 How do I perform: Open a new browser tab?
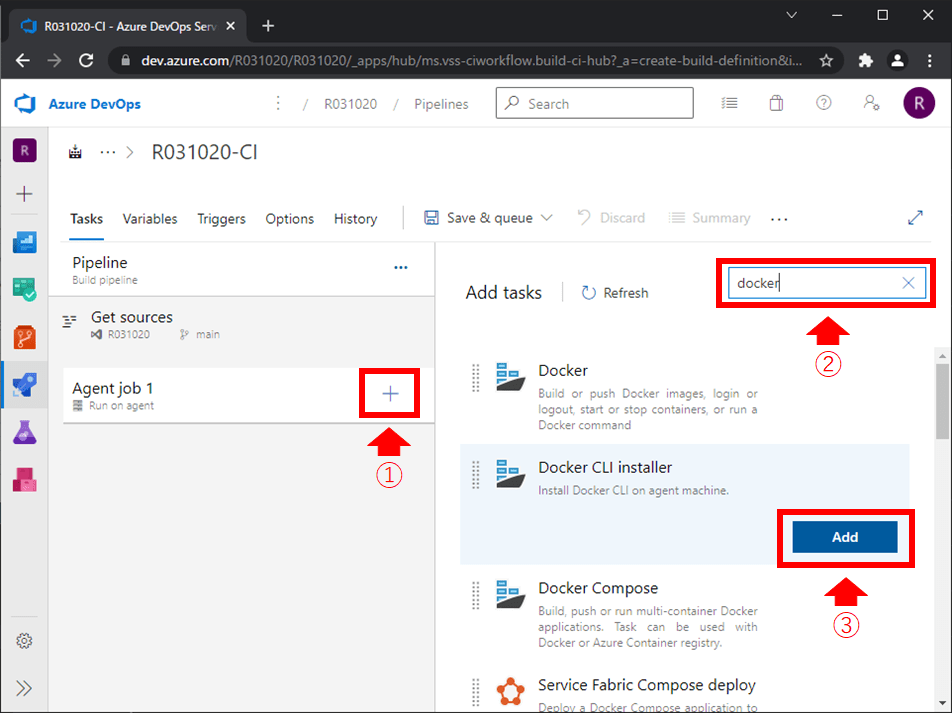pos(268,26)
